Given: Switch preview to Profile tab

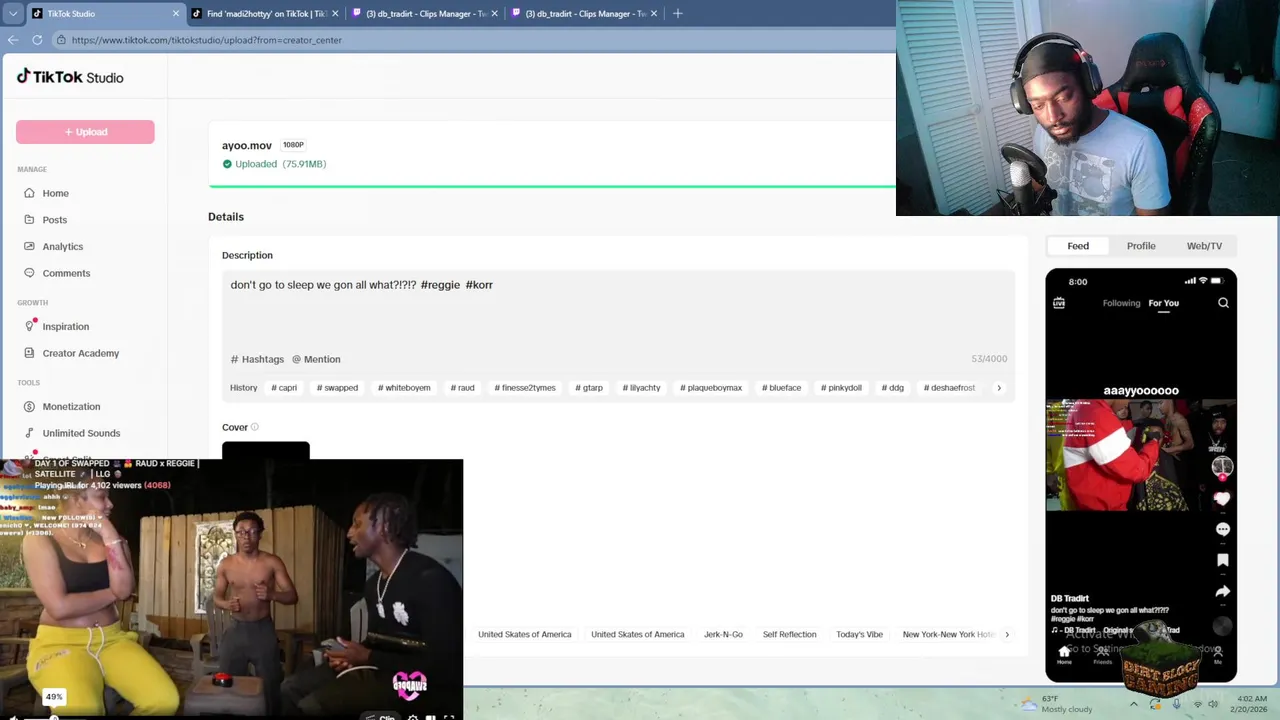Looking at the screenshot, I should pos(1141,246).
